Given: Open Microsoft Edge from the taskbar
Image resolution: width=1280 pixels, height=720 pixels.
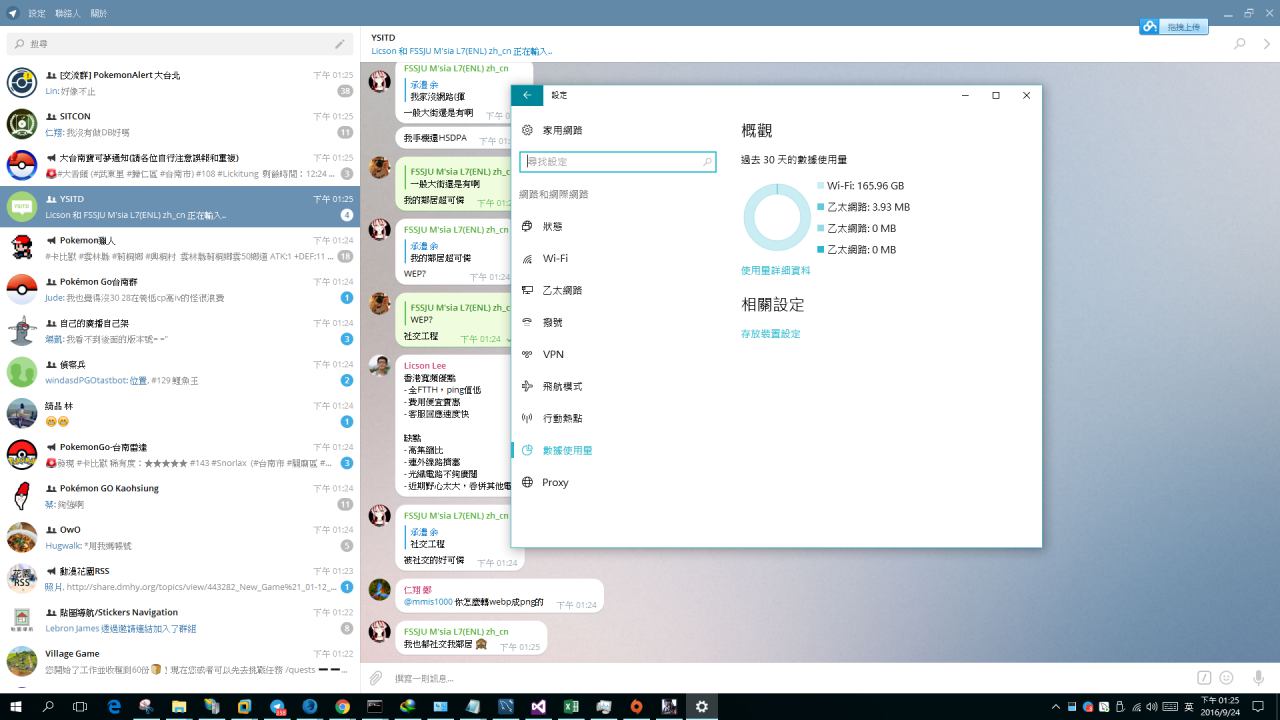Looking at the screenshot, I should (114, 706).
